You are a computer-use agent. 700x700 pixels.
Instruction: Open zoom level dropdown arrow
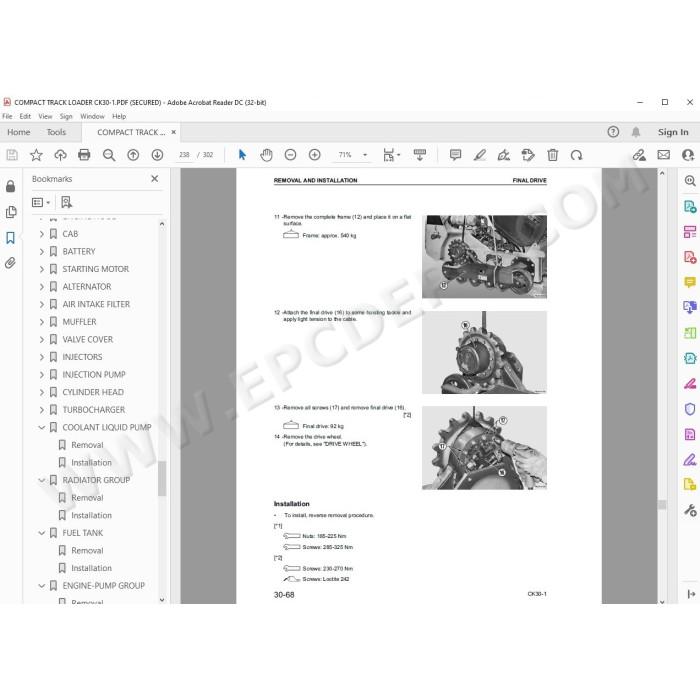point(365,155)
